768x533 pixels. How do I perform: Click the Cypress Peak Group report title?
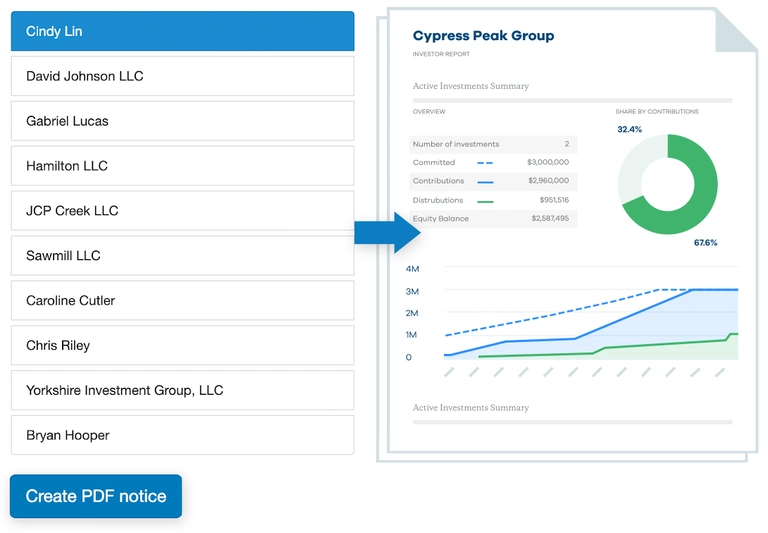(483, 36)
